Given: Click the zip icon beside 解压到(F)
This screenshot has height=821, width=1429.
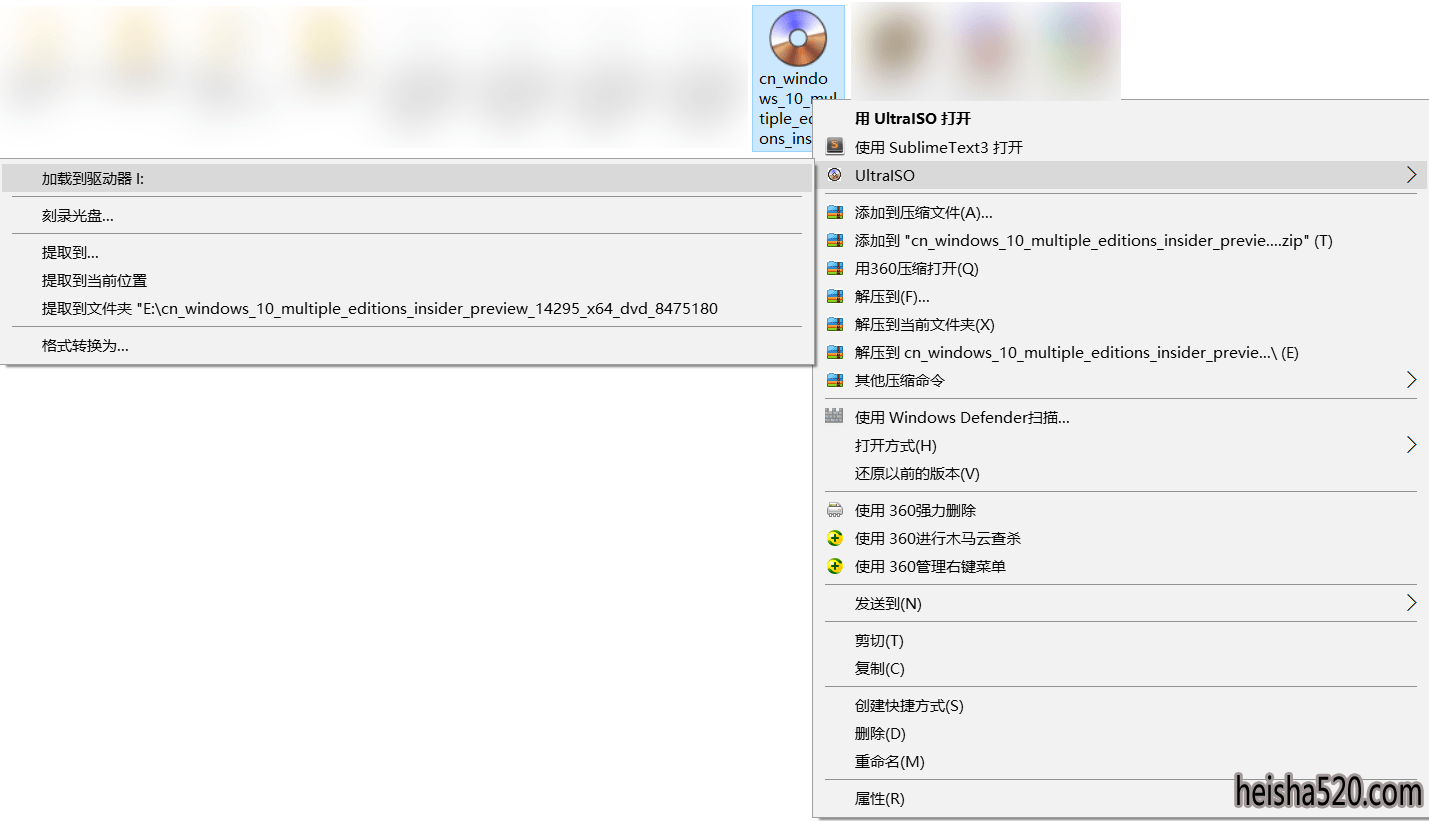Looking at the screenshot, I should click(x=835, y=296).
